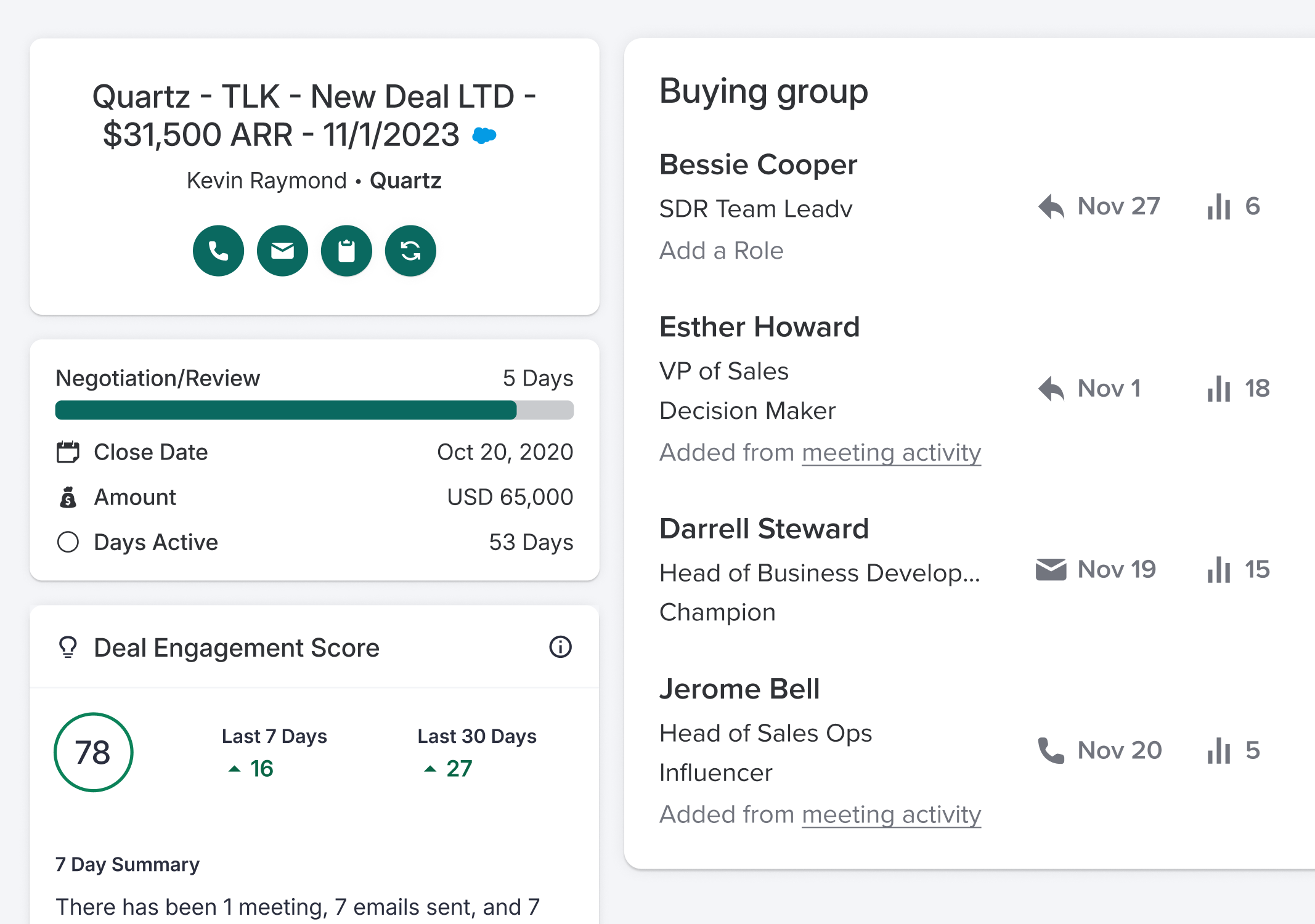Click the Negotiation/Review stage label
This screenshot has height=924, width=1315.
158,378
